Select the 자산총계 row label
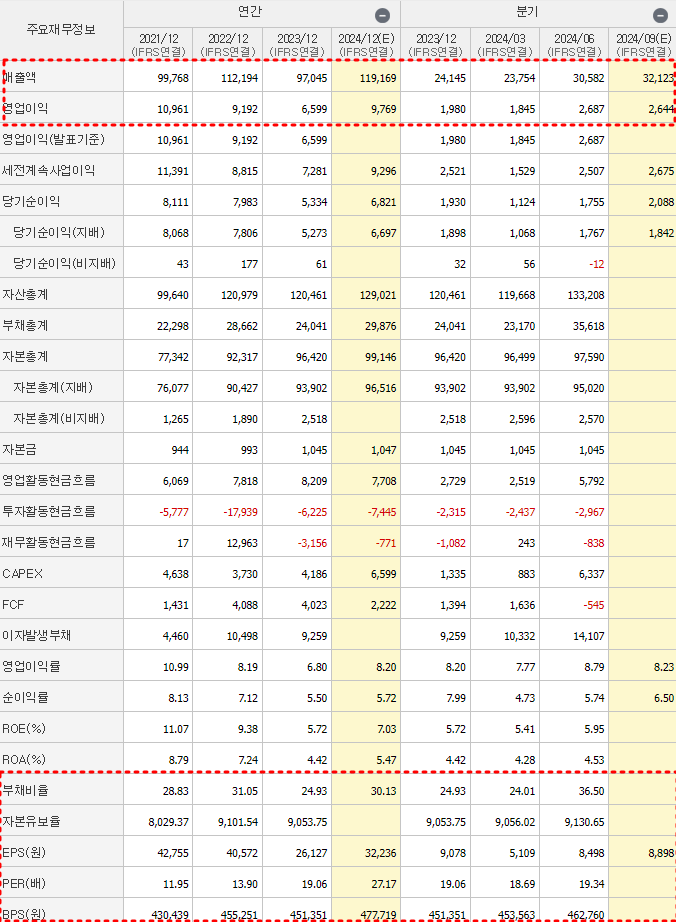The width and height of the screenshot is (676, 922). (x=25, y=294)
